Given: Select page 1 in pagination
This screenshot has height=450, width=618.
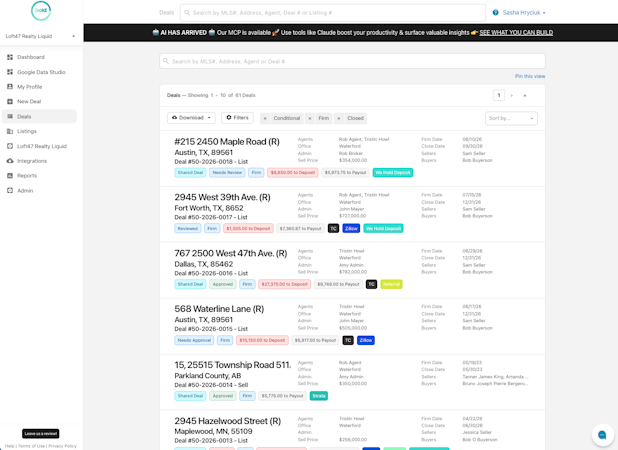Looking at the screenshot, I should click(x=499, y=95).
